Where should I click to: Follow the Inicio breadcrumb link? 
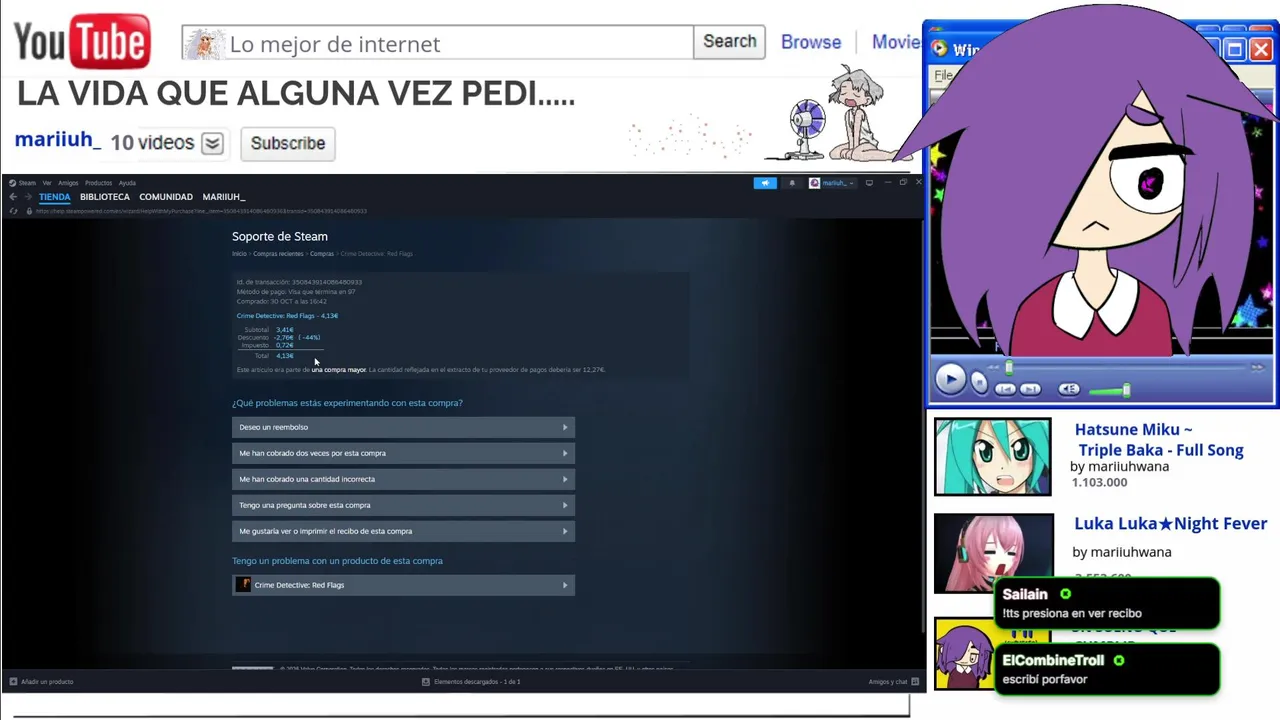tap(239, 254)
